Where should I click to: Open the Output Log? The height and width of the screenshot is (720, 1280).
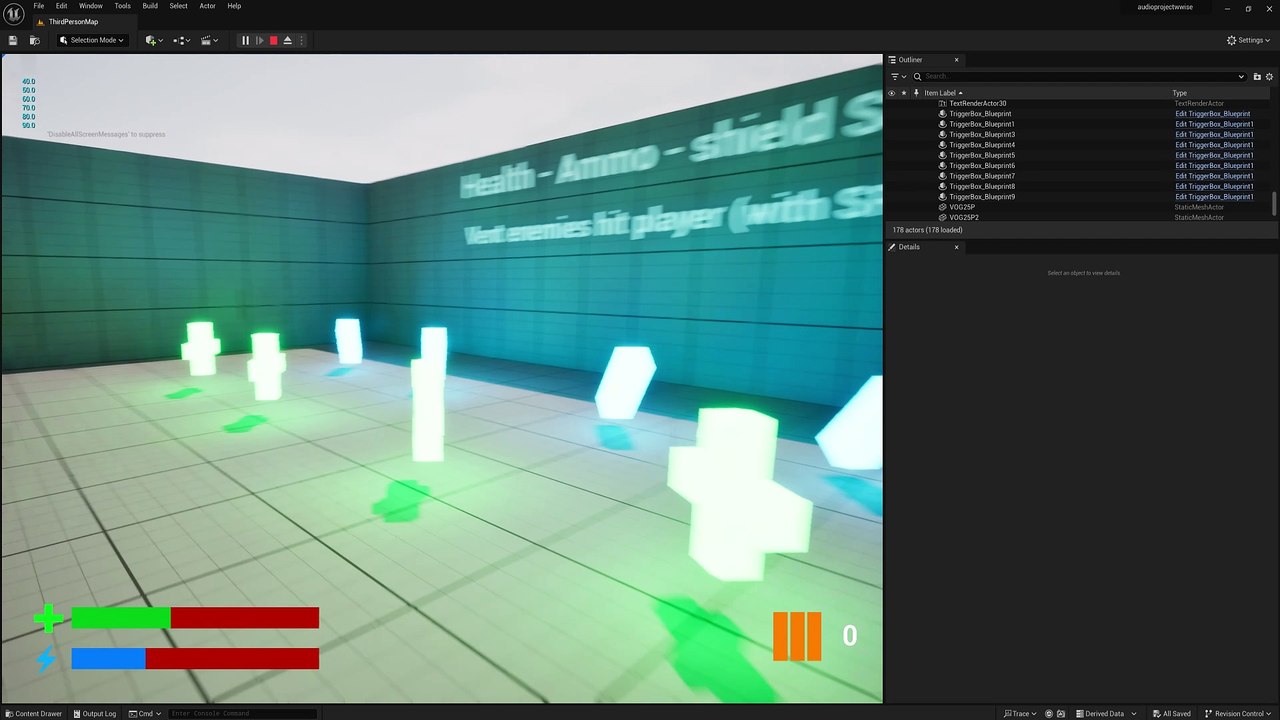pyautogui.click(x=94, y=713)
